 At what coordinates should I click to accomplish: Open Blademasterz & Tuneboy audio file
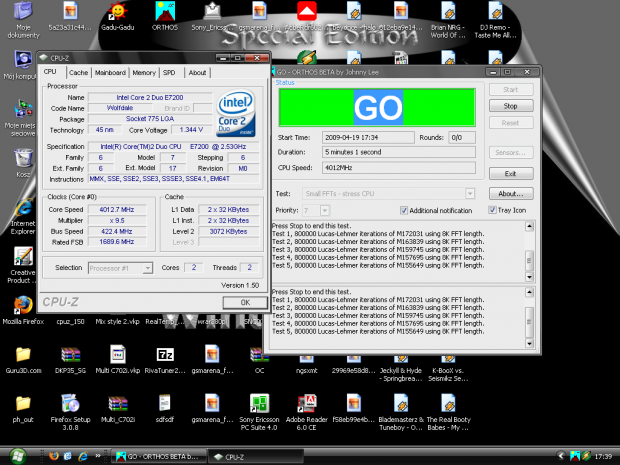click(x=401, y=412)
